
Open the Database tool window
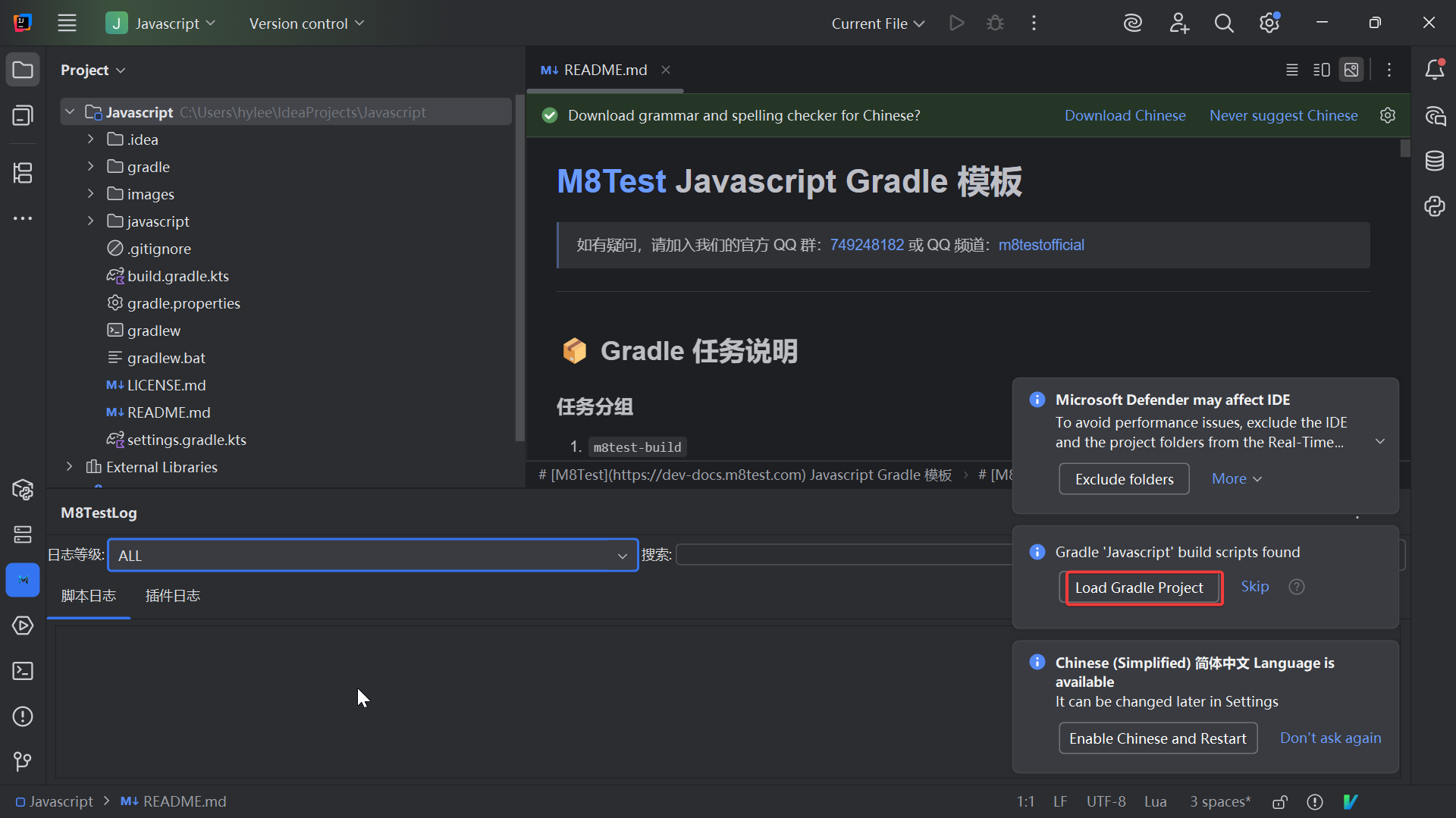1434,161
